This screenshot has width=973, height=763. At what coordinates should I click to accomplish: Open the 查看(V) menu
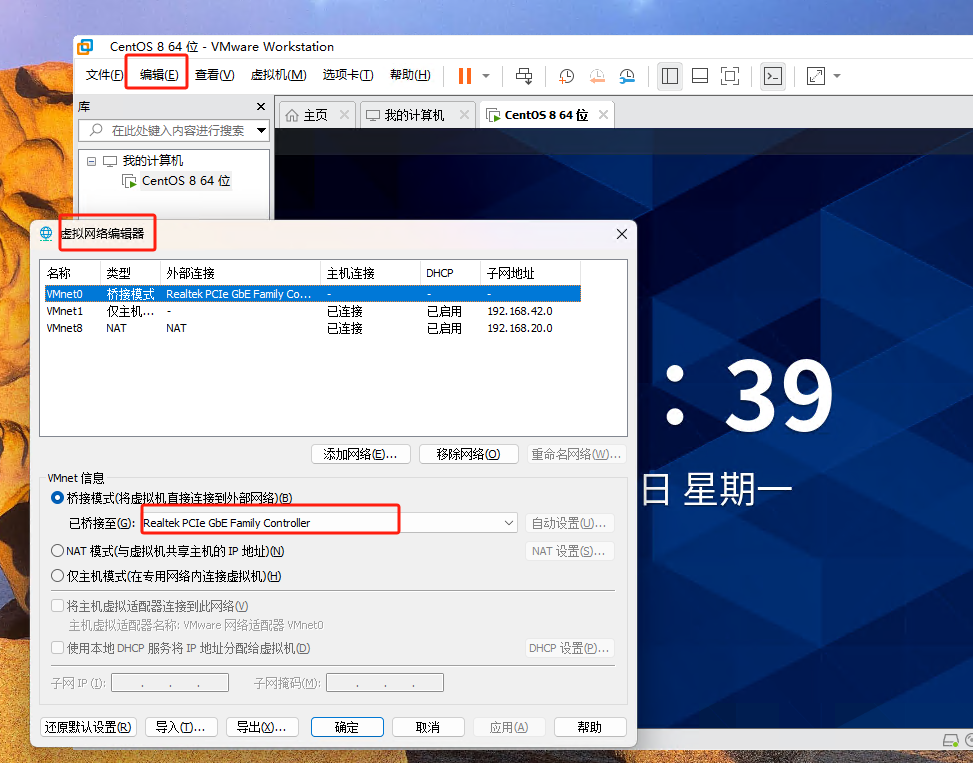(214, 75)
